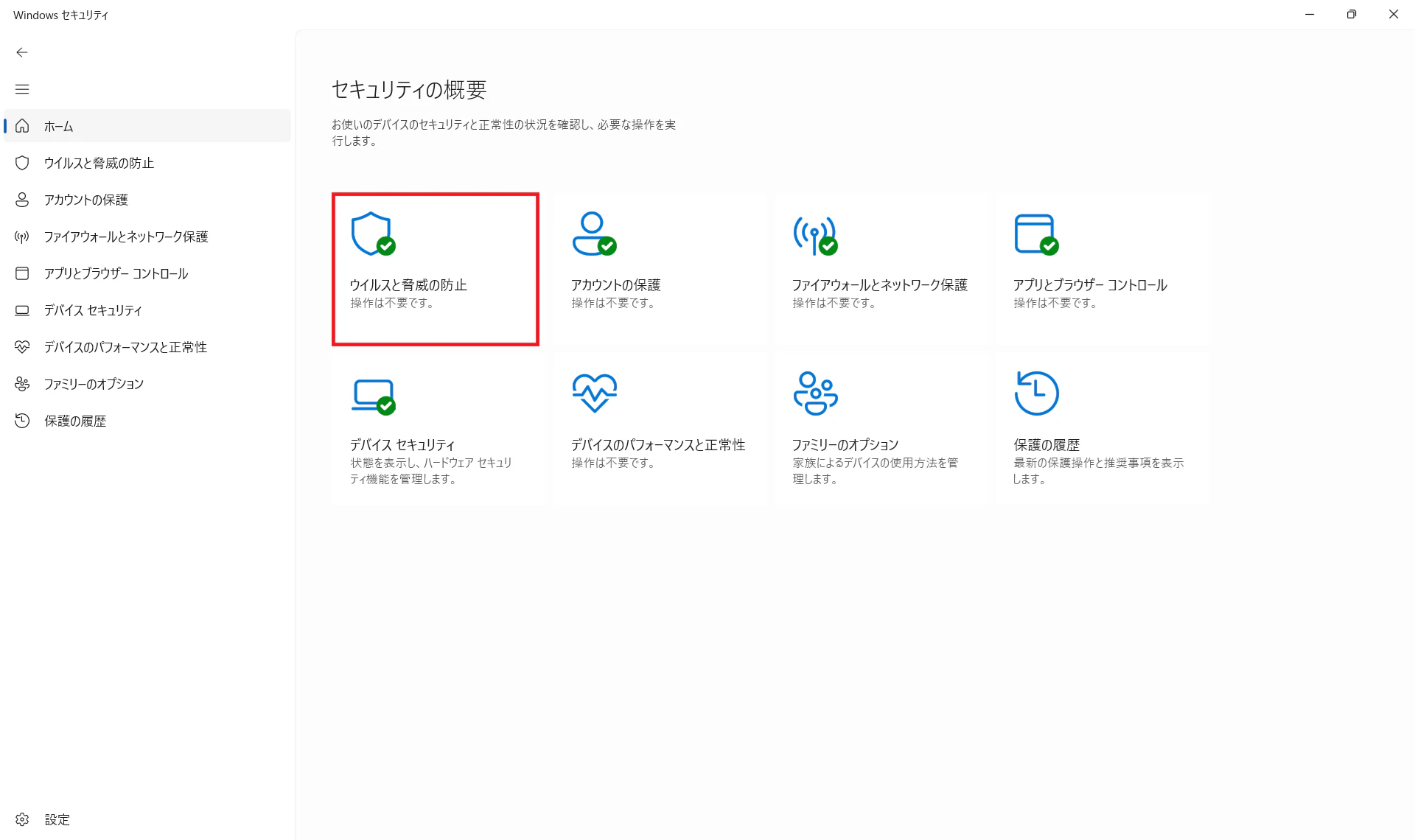Click the shield icon in the sidebar

tap(22, 163)
